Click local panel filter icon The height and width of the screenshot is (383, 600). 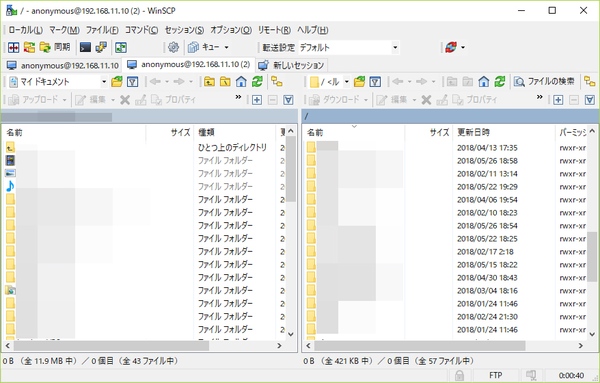coord(132,81)
